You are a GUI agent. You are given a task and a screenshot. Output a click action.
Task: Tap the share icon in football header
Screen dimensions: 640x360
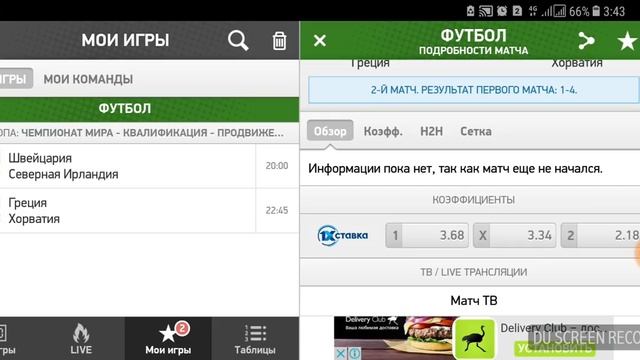point(586,41)
